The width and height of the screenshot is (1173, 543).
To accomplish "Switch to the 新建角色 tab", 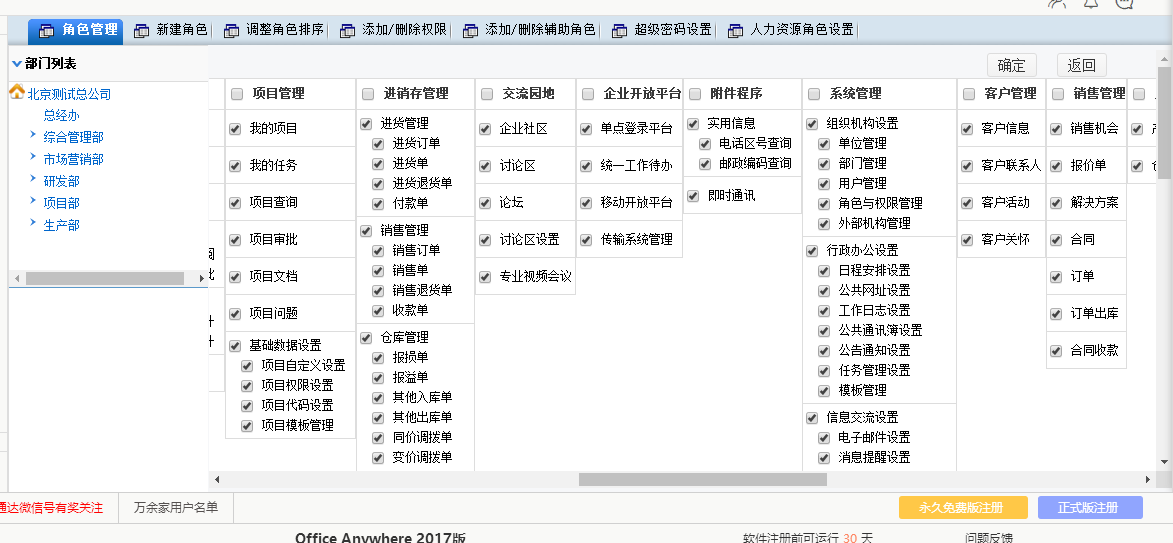I will coord(181,30).
